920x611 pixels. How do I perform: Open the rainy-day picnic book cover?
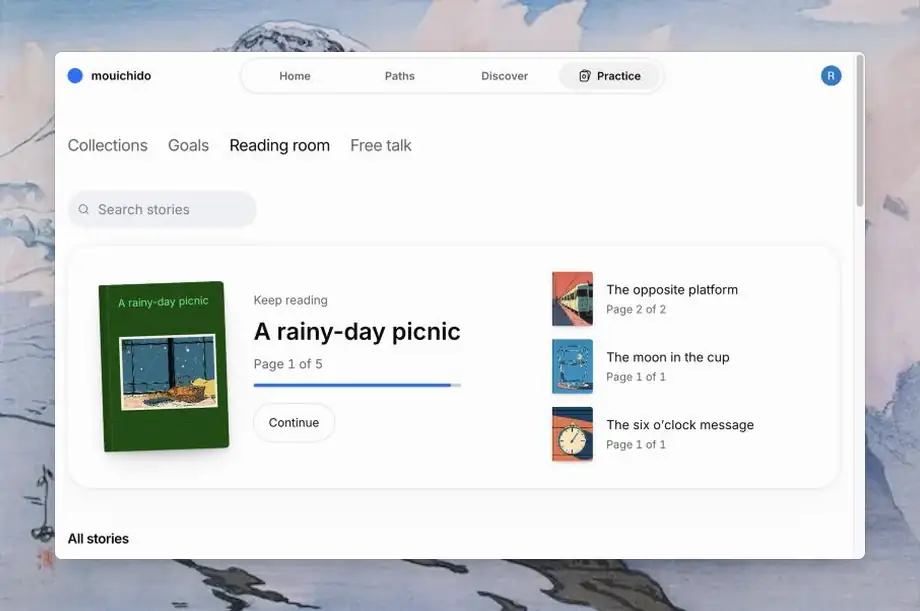pos(164,366)
